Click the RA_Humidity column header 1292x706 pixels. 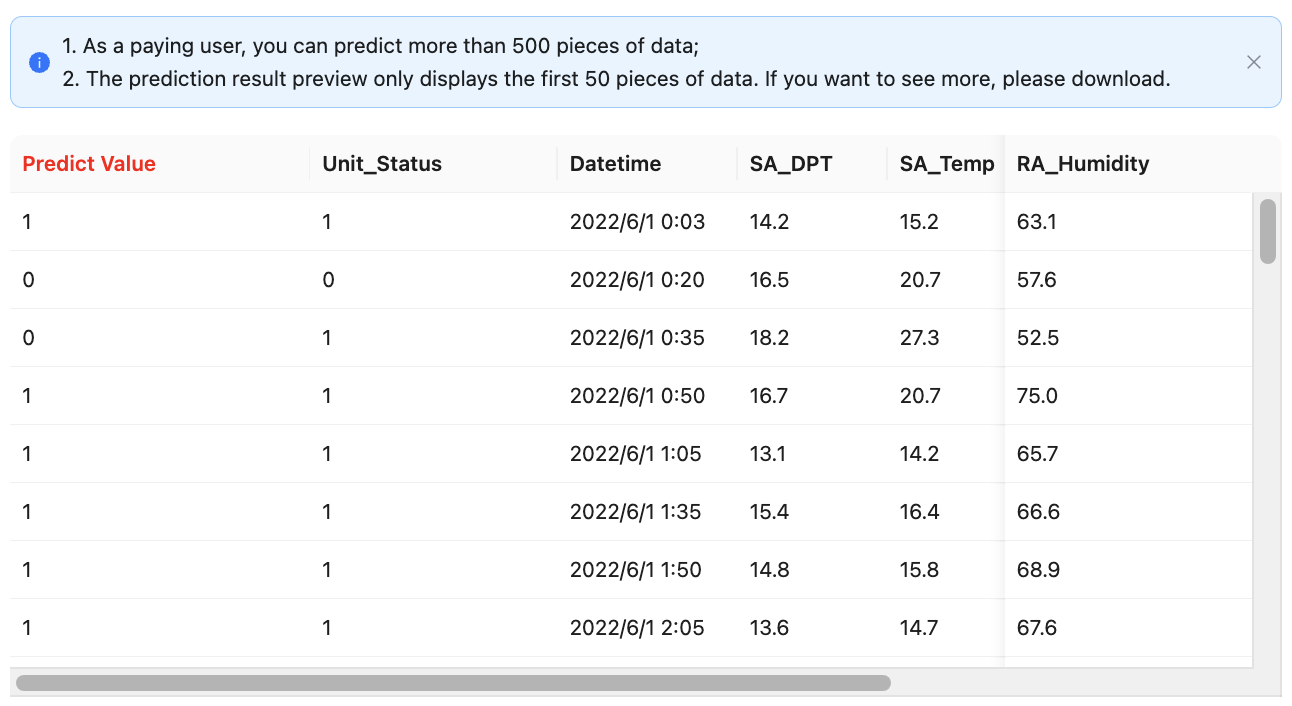(1083, 164)
